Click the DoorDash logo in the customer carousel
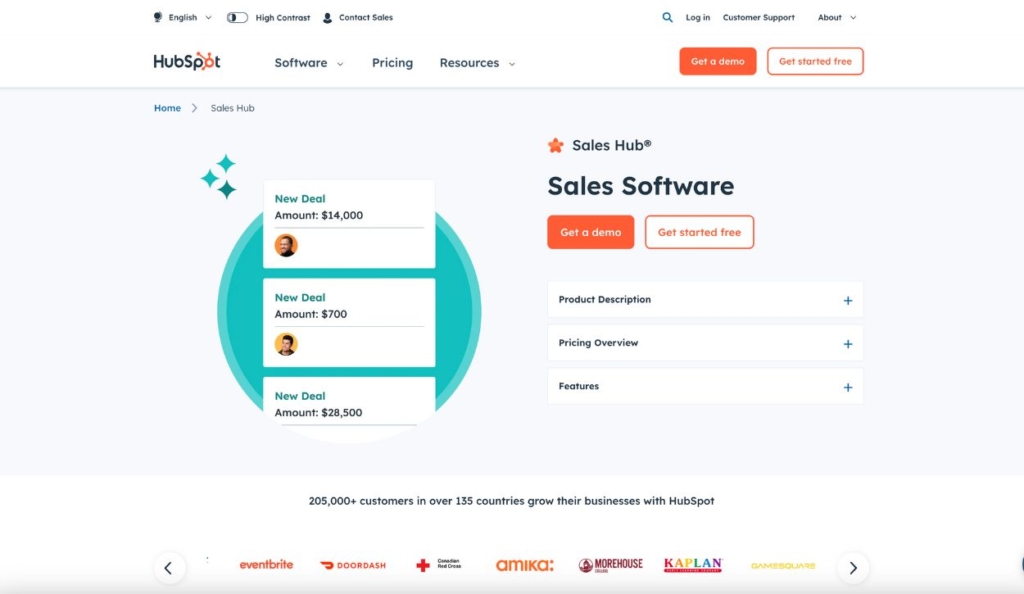The height and width of the screenshot is (594, 1024). tap(352, 563)
